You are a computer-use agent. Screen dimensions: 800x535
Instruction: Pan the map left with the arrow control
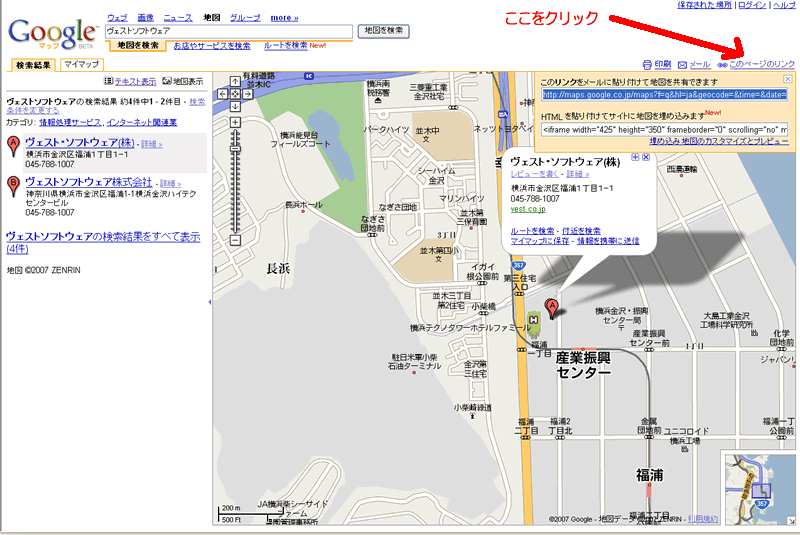point(222,94)
